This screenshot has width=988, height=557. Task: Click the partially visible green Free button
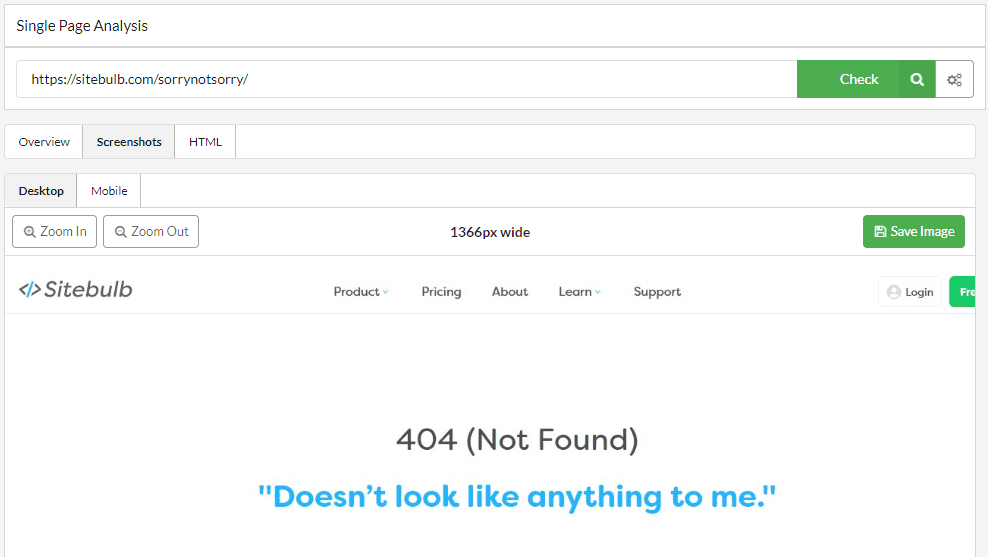pyautogui.click(x=962, y=292)
